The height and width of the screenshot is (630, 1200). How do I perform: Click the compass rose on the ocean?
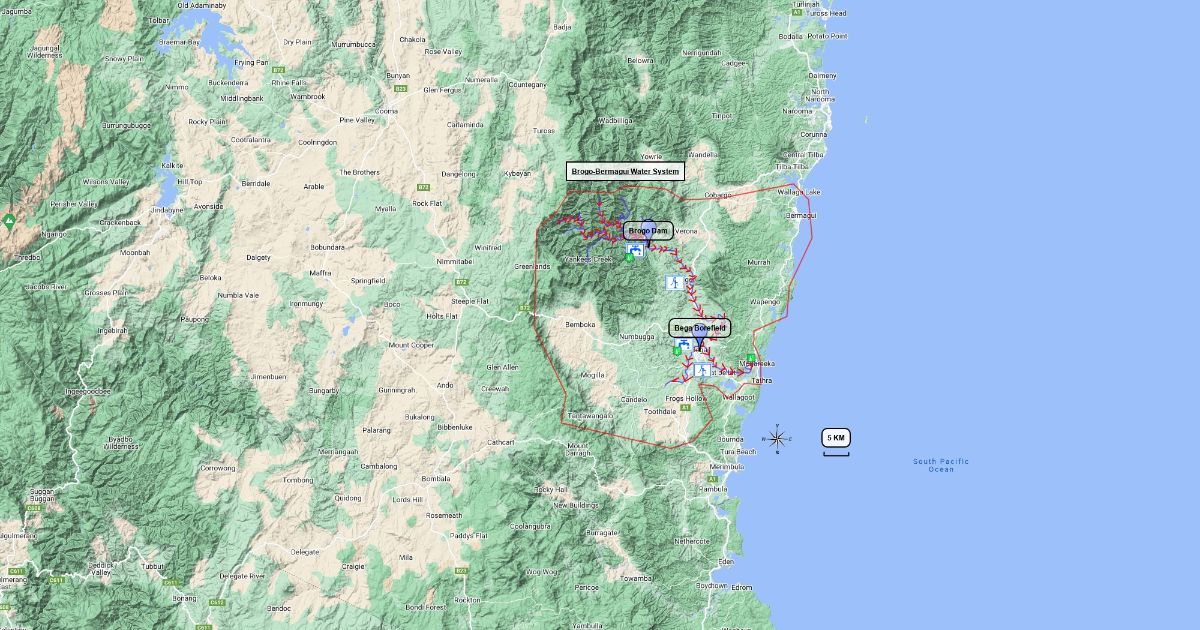coord(777,438)
